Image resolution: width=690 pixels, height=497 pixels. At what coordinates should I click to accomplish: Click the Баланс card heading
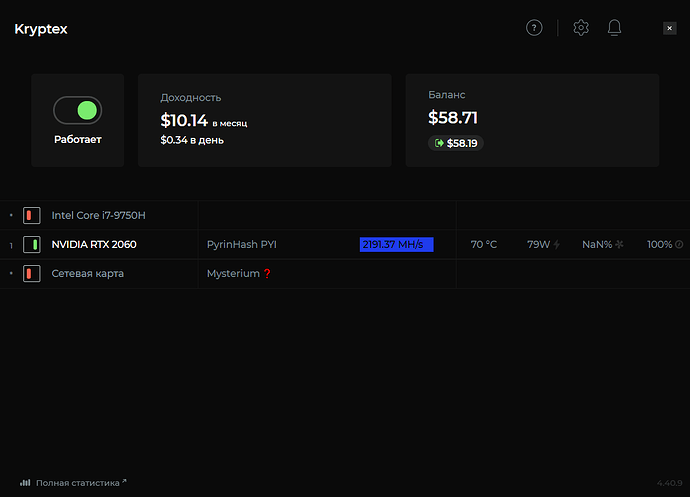[447, 95]
